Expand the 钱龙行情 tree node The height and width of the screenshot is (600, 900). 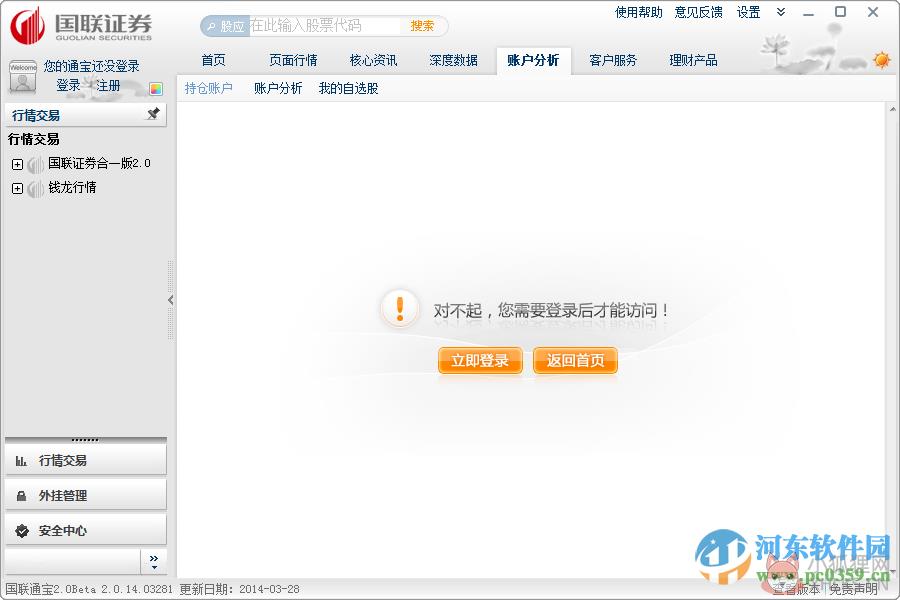coord(17,189)
